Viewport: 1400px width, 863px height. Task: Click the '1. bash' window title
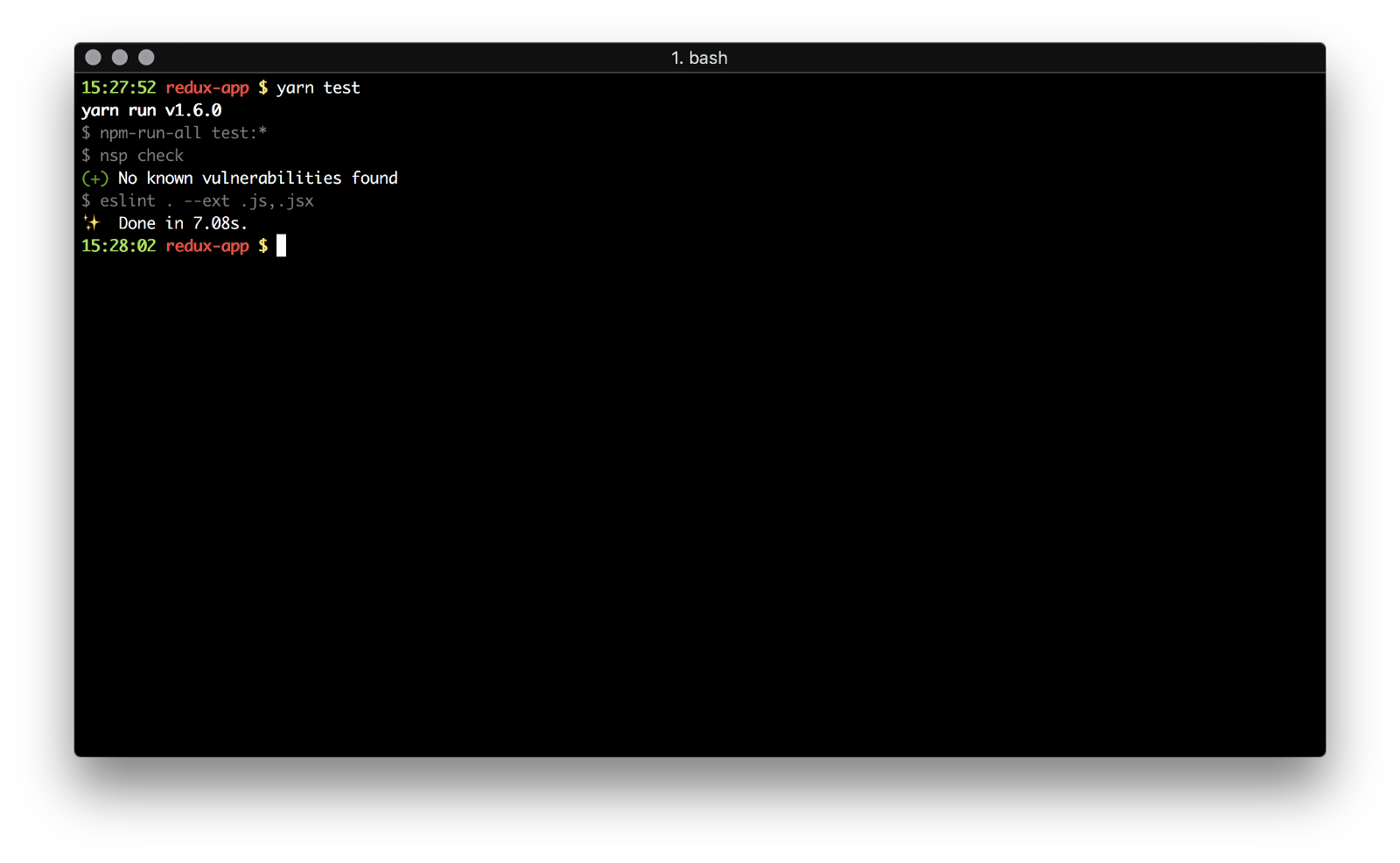(699, 58)
